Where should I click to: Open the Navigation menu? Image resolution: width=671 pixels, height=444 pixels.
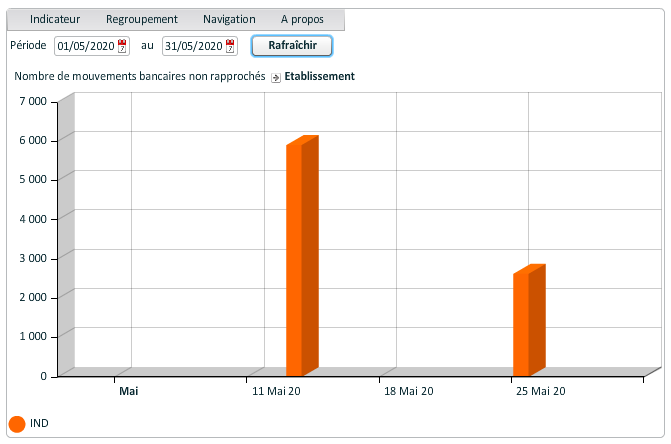[229, 19]
